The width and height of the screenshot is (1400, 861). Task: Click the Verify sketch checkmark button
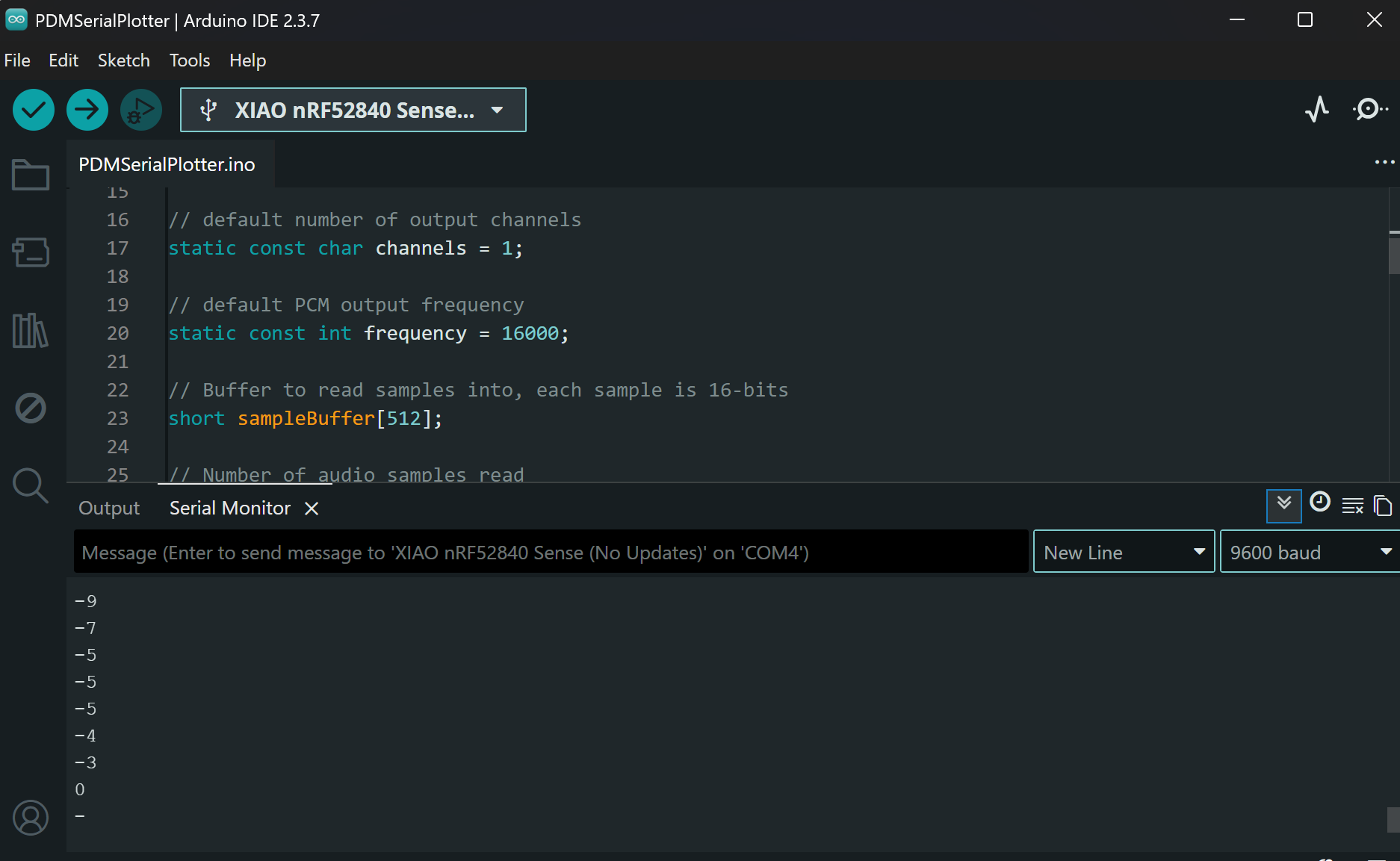[x=34, y=110]
